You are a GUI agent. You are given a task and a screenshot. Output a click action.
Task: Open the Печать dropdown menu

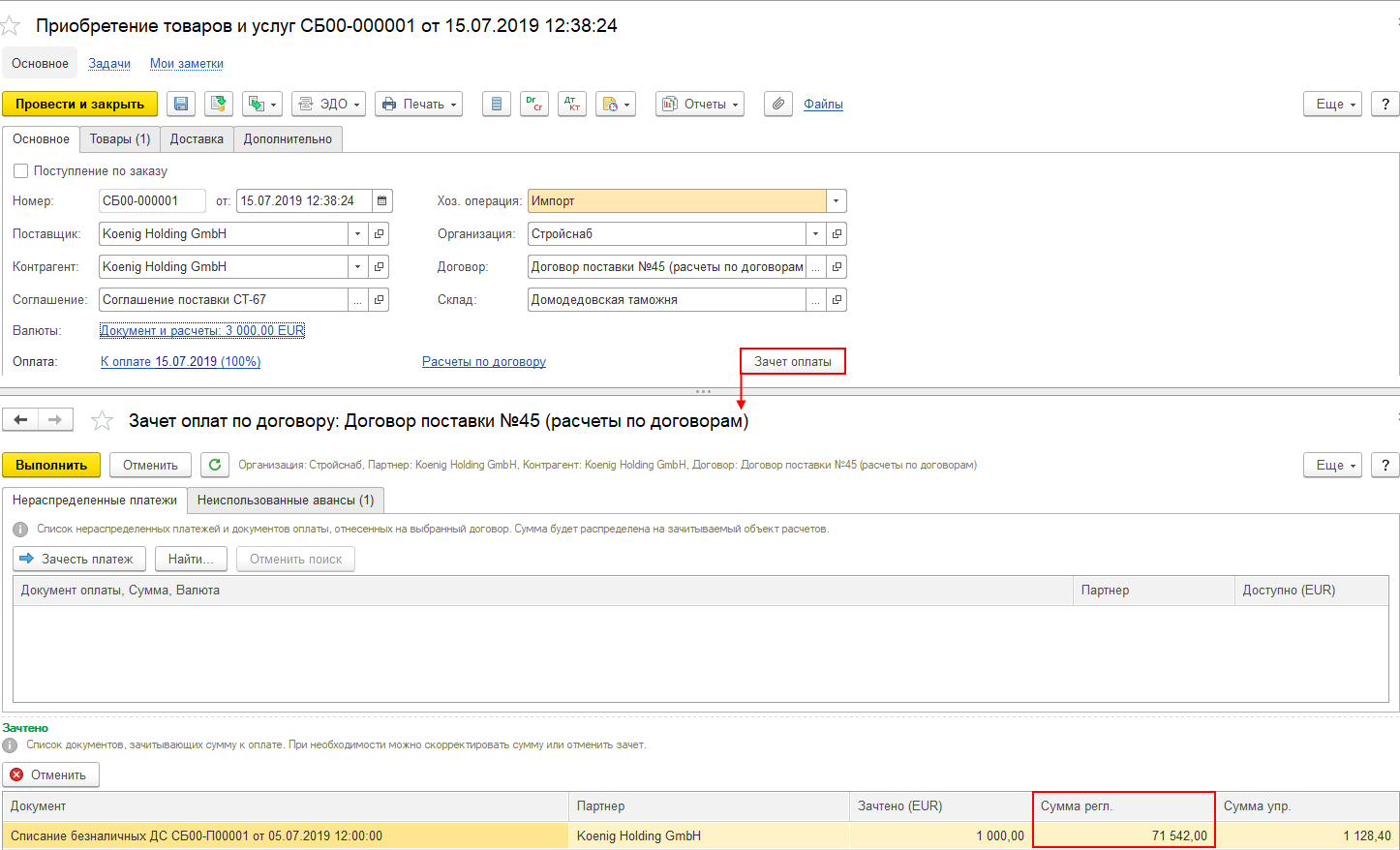coord(418,104)
